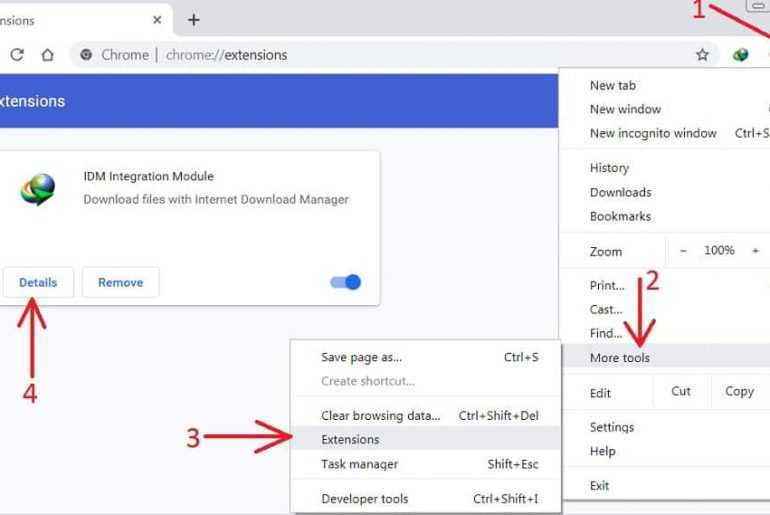Decrease zoom with the minus button
Viewport: 770px width, 515px height.
click(683, 251)
